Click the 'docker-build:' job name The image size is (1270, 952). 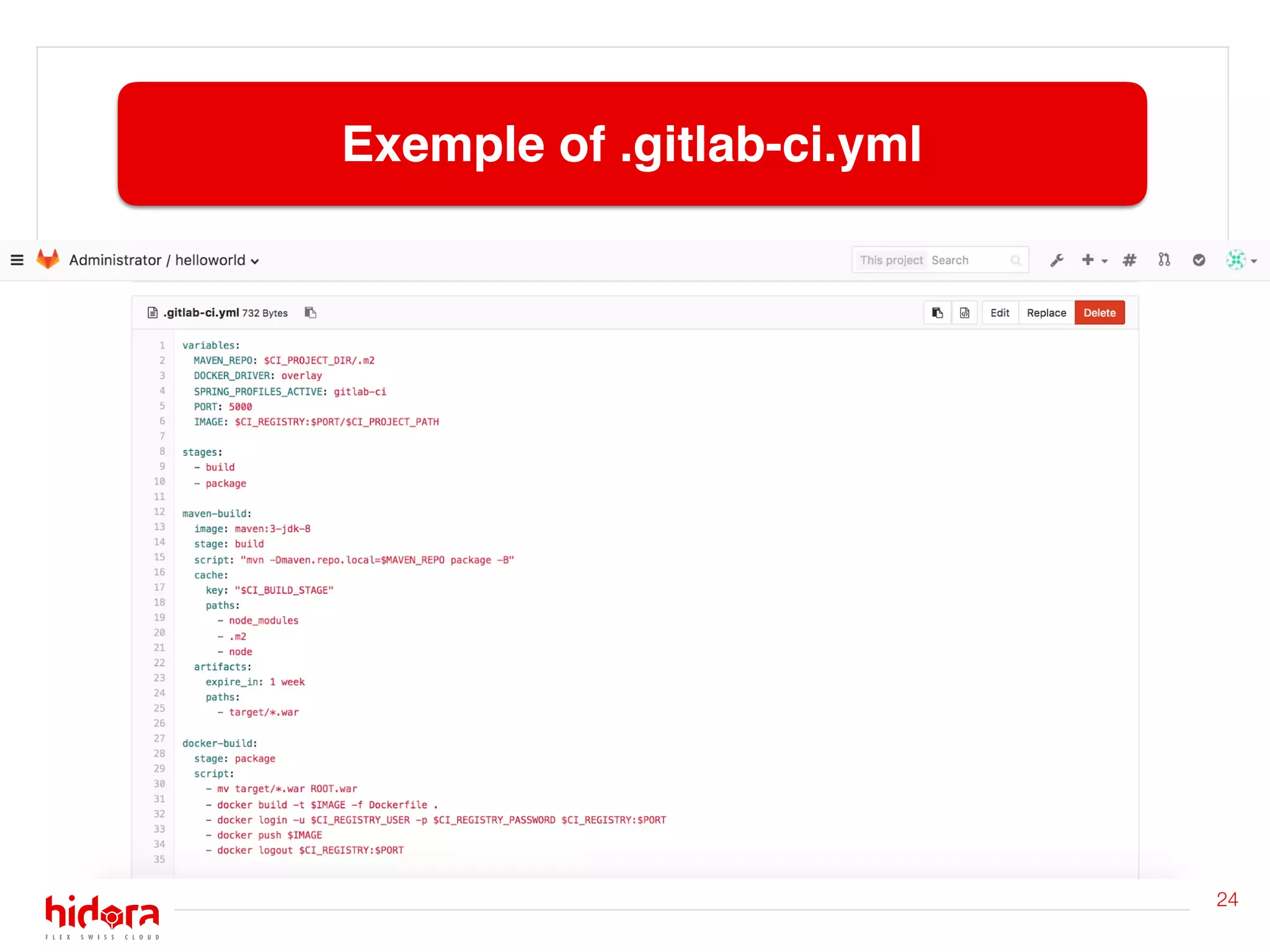[x=220, y=744]
